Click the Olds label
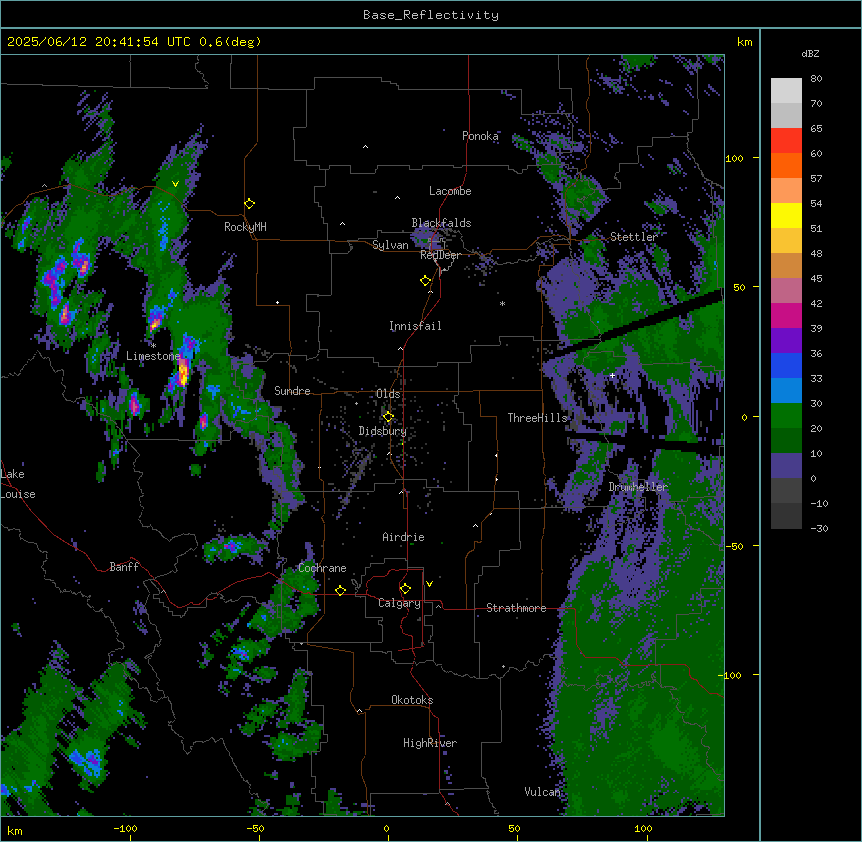862x842 pixels. pyautogui.click(x=388, y=394)
